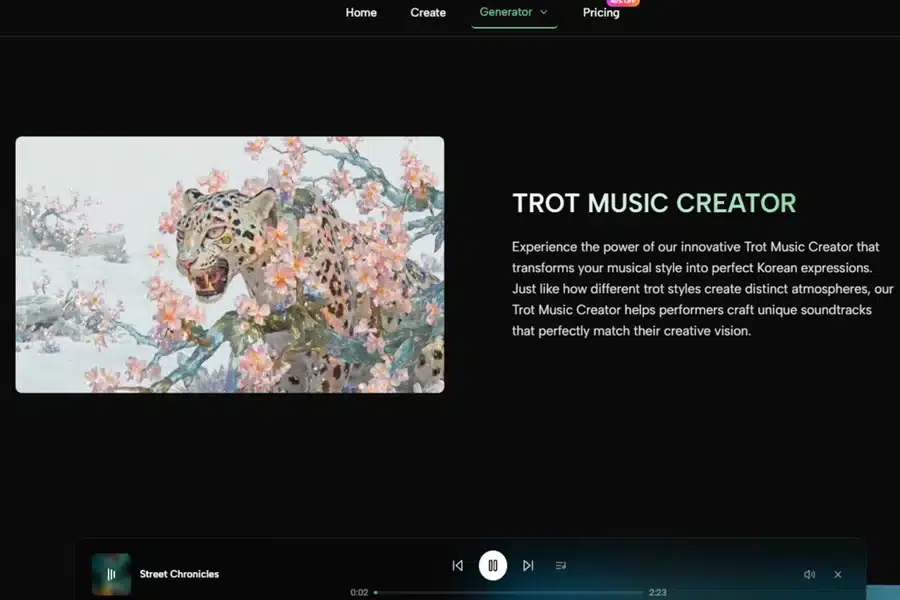Screen dimensions: 900x600
Task: Pause the playing track Street Chronicles
Action: (493, 565)
